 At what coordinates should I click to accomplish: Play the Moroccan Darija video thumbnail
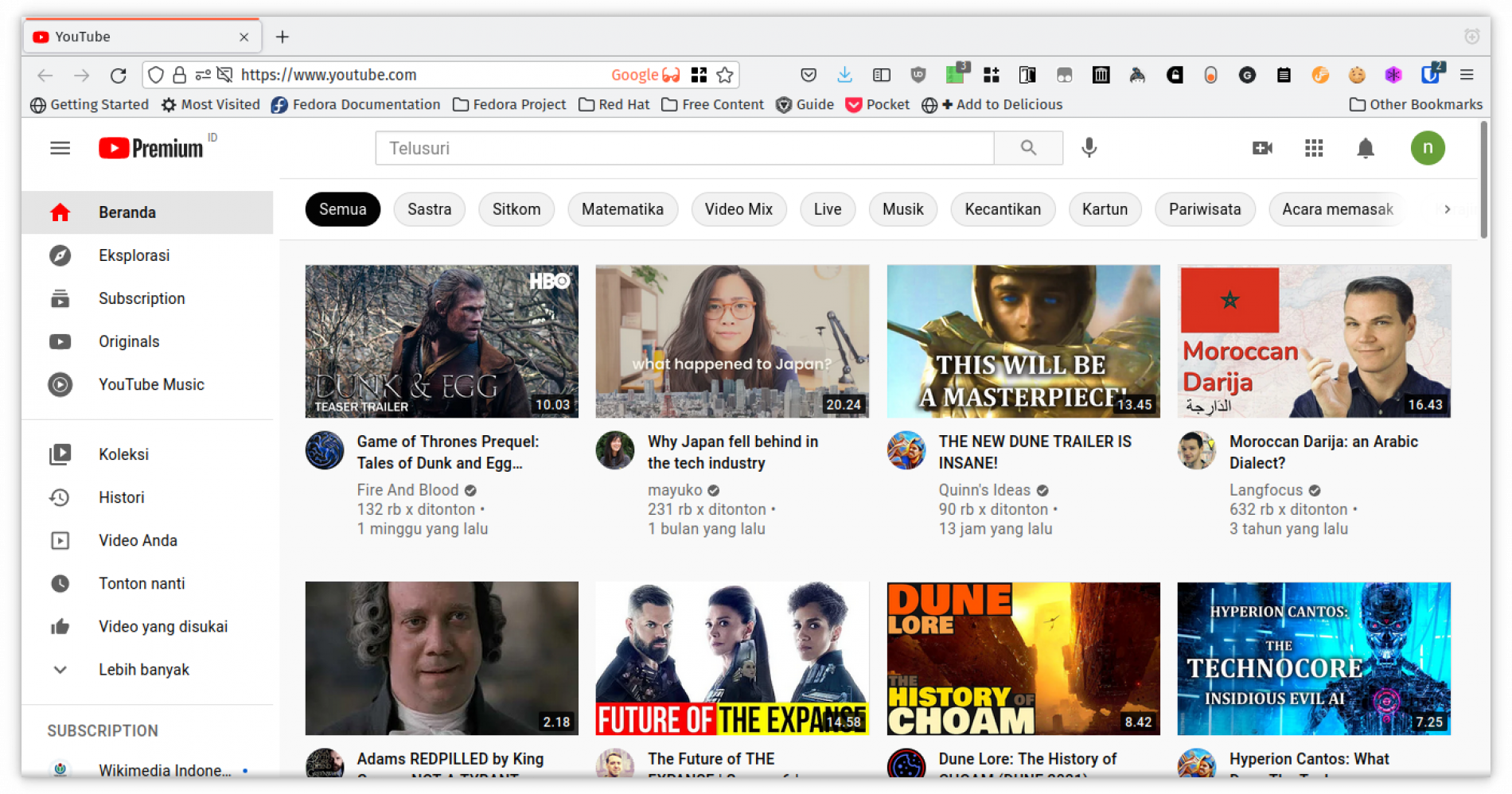1314,341
